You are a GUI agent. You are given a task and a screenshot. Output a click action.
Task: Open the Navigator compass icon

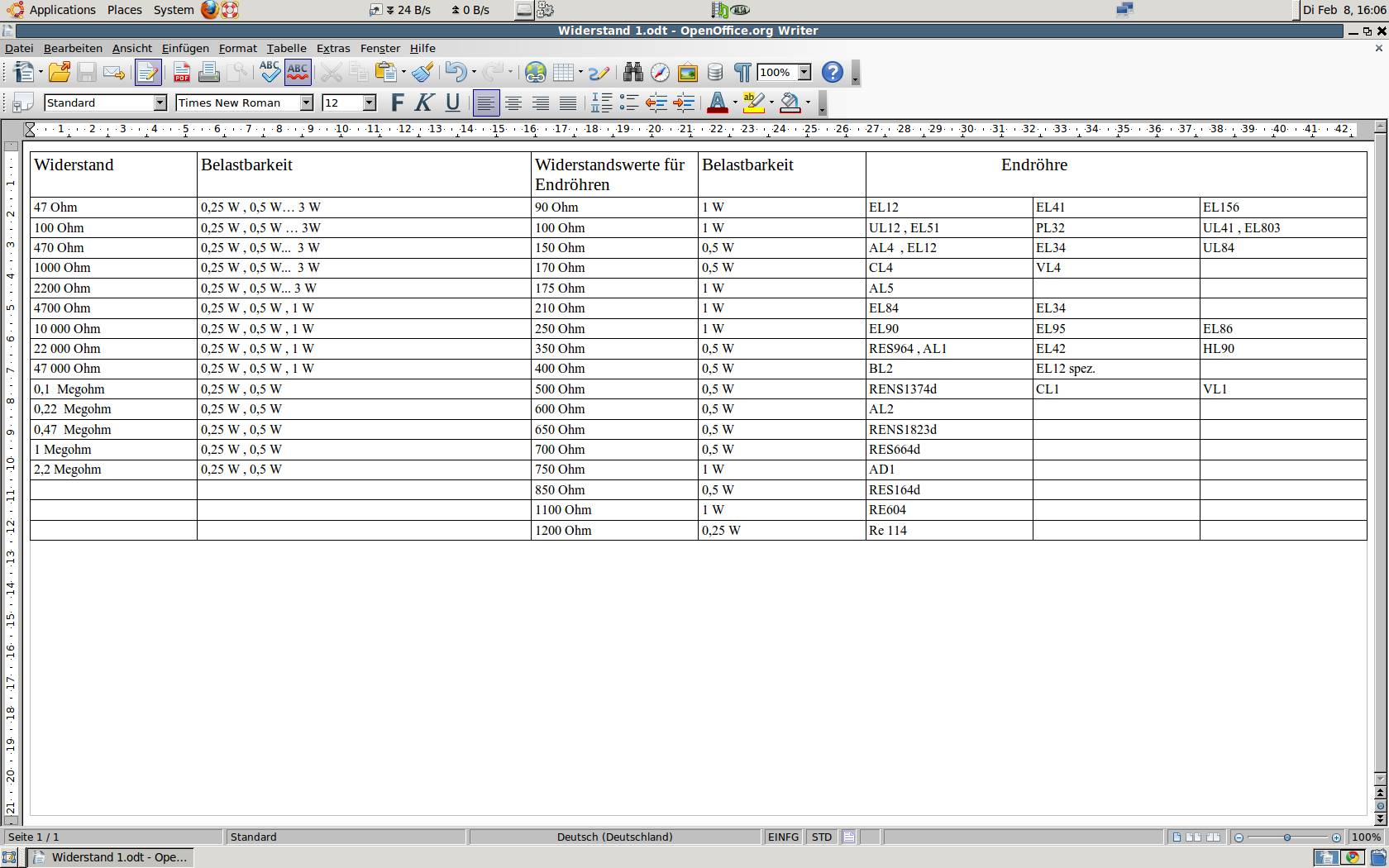click(x=660, y=73)
